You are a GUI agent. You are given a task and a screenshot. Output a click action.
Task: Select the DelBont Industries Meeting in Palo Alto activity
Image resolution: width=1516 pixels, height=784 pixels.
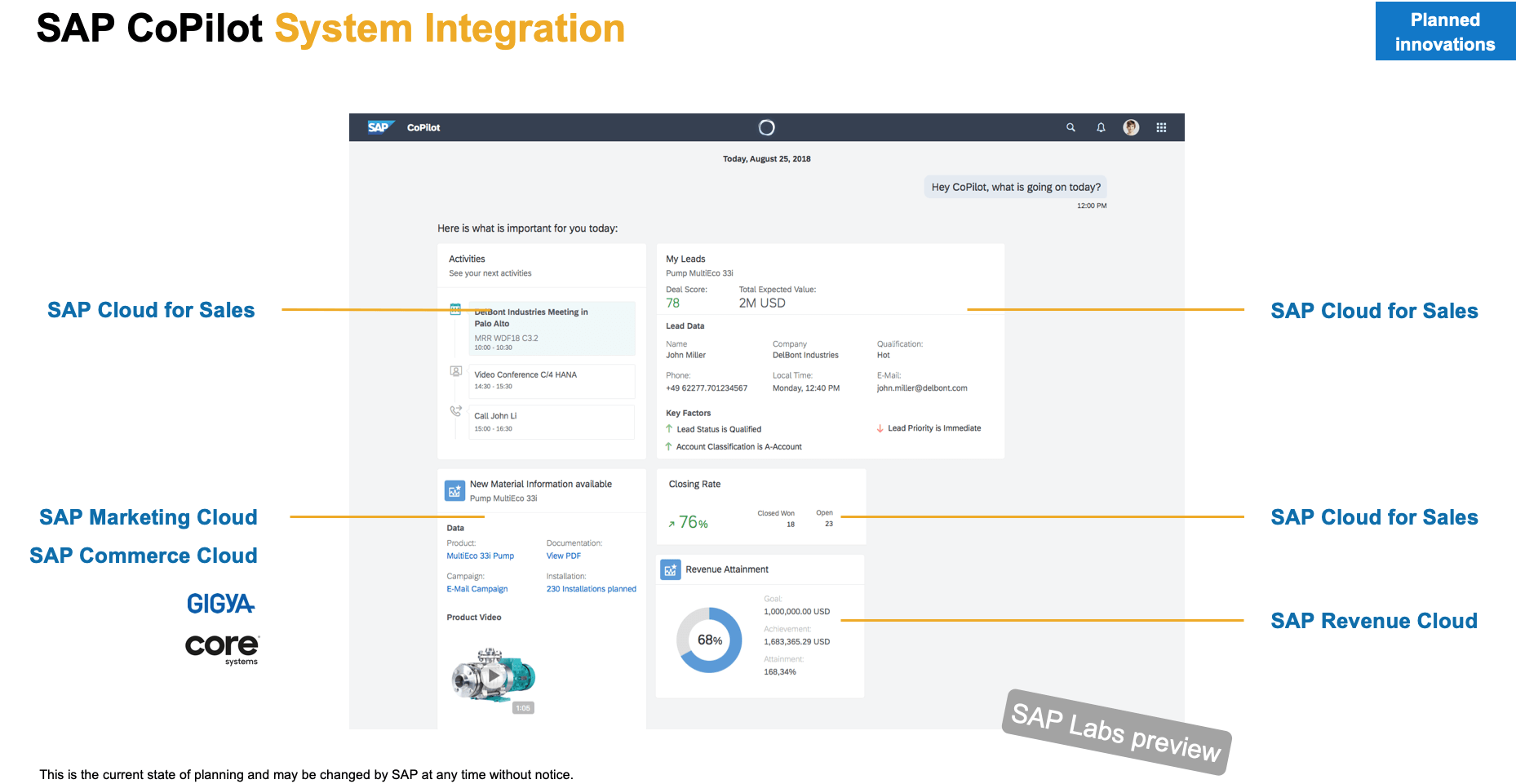552,328
